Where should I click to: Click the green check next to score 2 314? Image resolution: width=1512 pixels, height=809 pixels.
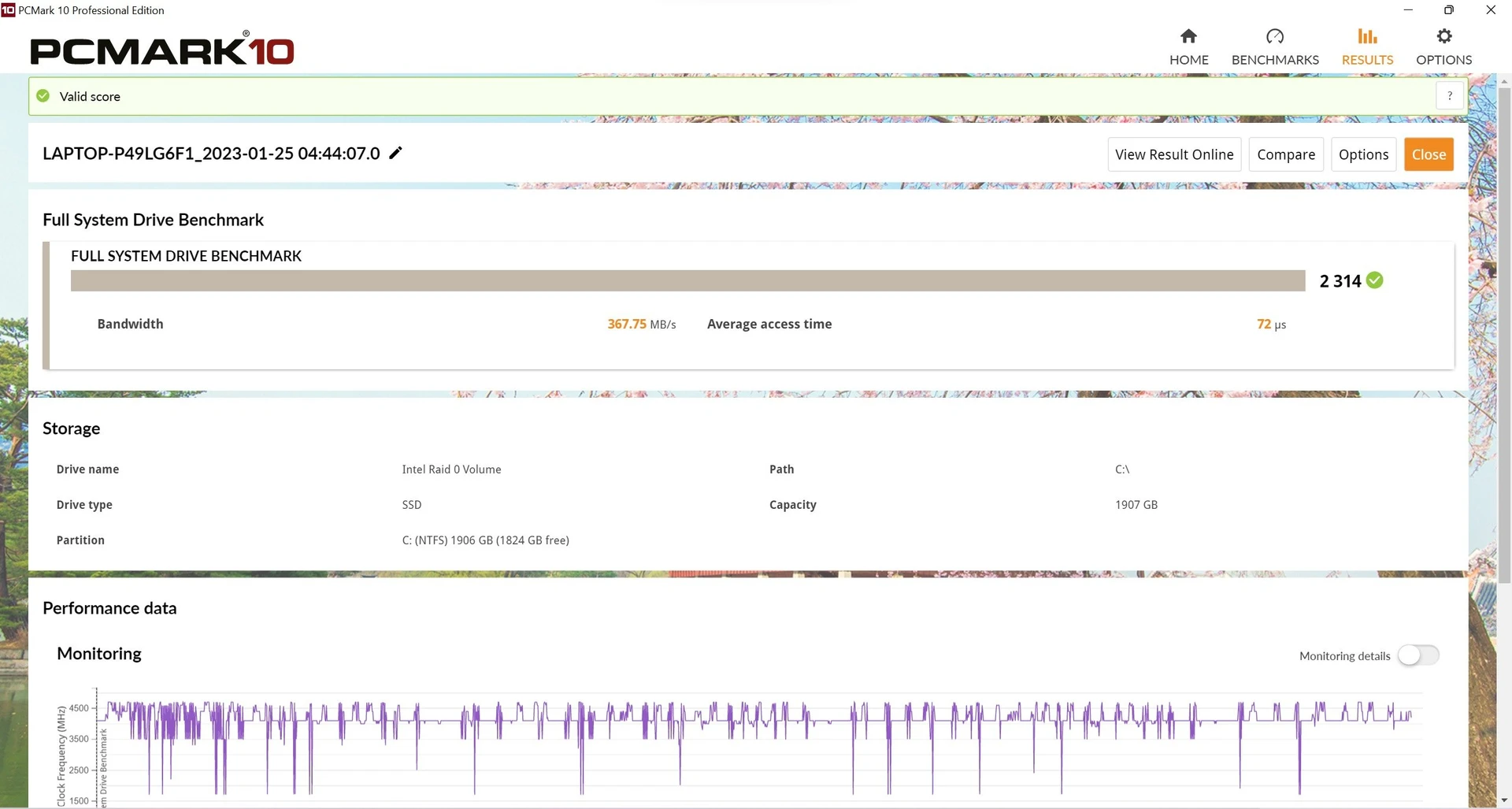click(1375, 280)
